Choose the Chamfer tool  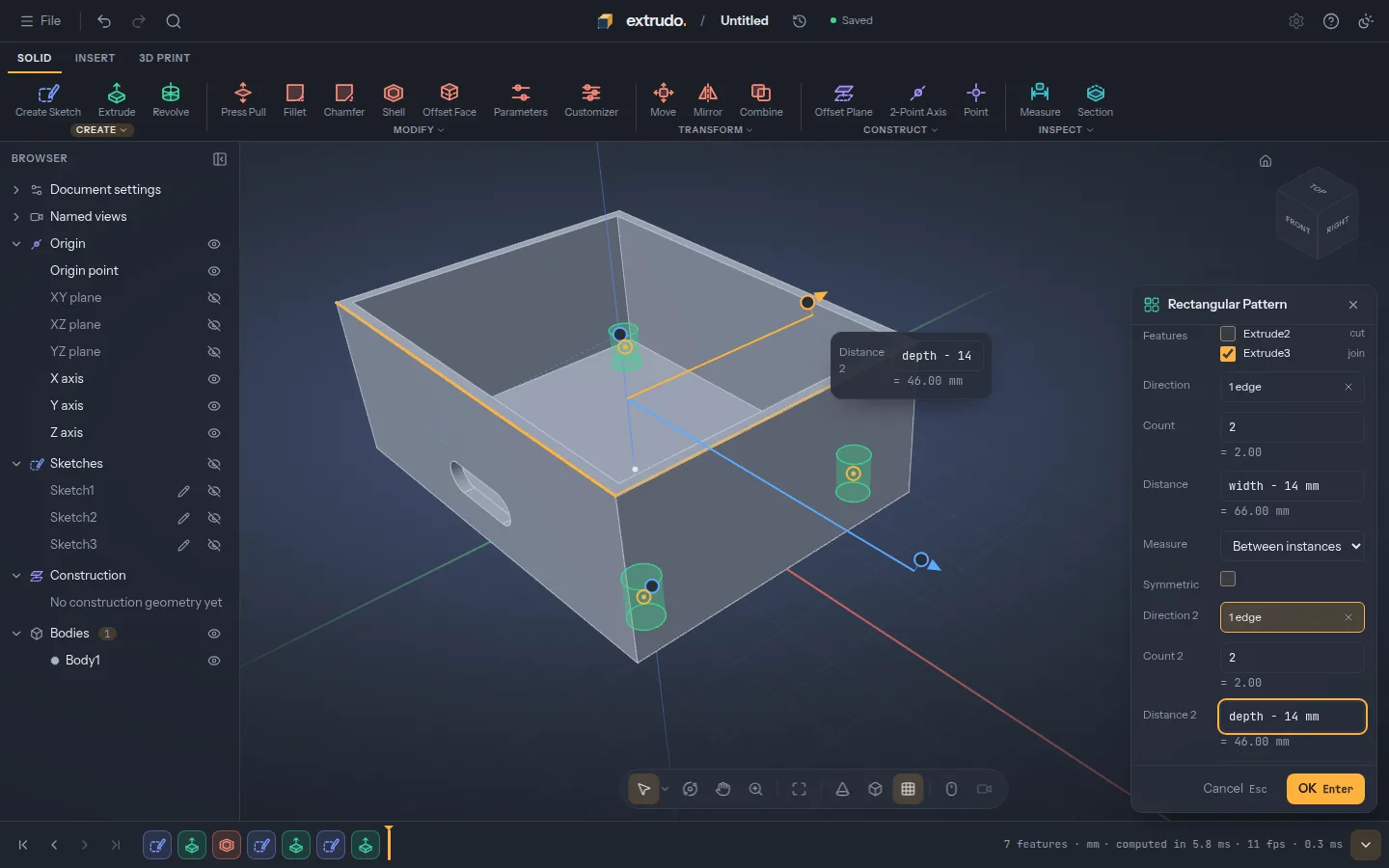point(343,99)
